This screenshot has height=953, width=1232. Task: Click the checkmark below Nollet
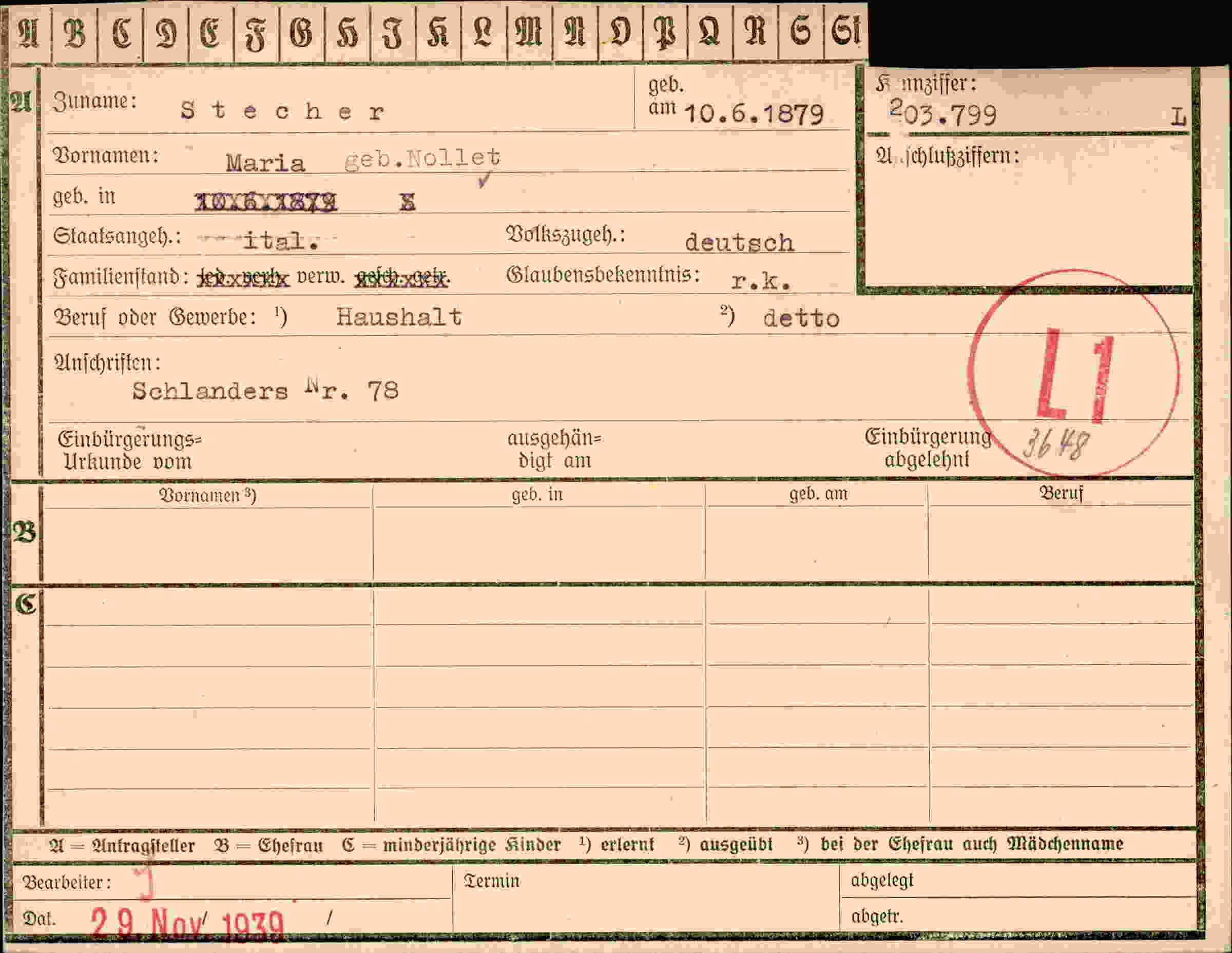[484, 180]
